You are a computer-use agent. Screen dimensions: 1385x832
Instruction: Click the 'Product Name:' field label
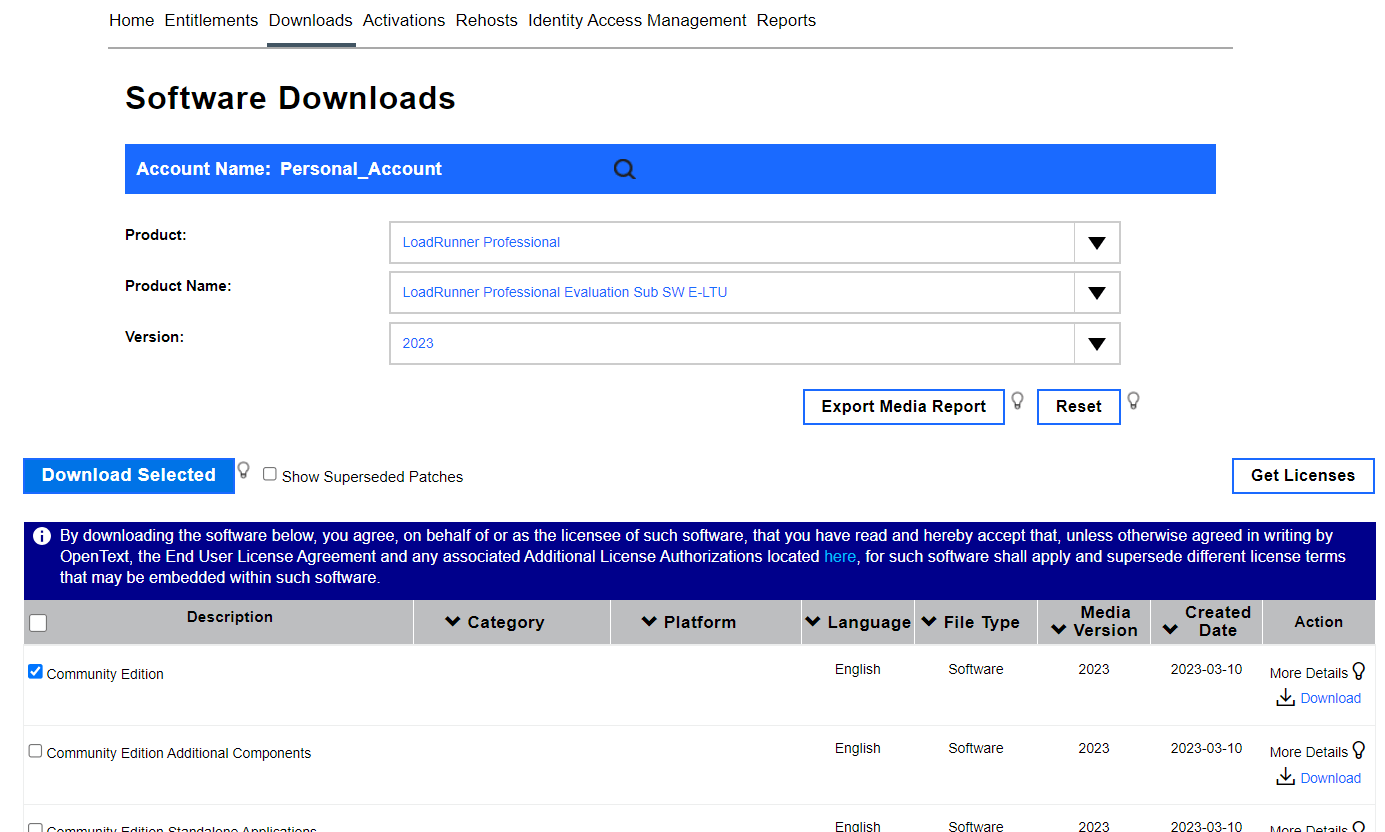[x=178, y=286]
